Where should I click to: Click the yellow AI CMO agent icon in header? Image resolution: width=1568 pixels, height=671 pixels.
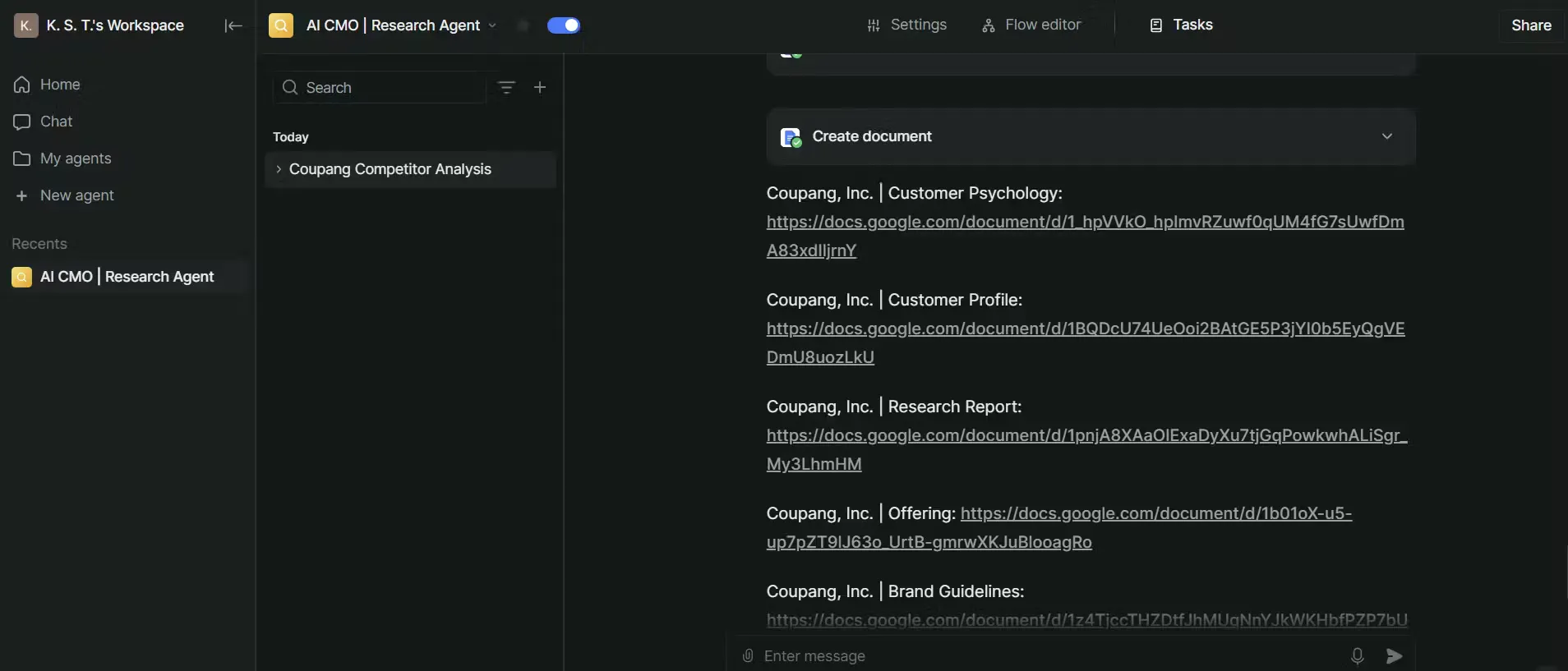[281, 25]
